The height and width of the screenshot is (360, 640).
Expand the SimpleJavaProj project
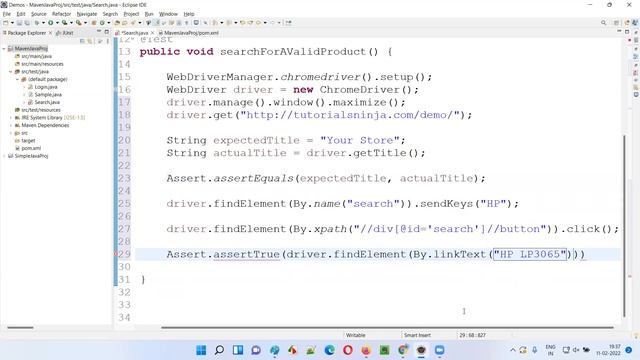point(4,156)
